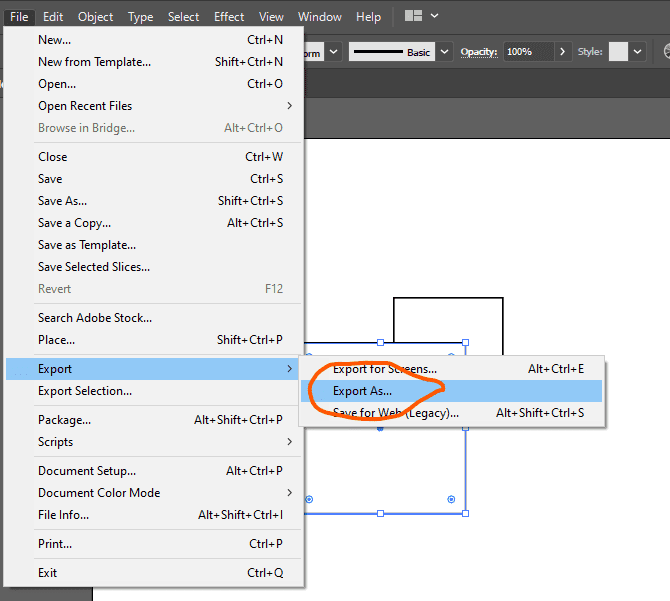The image size is (670, 601).
Task: Expand the Export submenu entry
Action: (152, 369)
